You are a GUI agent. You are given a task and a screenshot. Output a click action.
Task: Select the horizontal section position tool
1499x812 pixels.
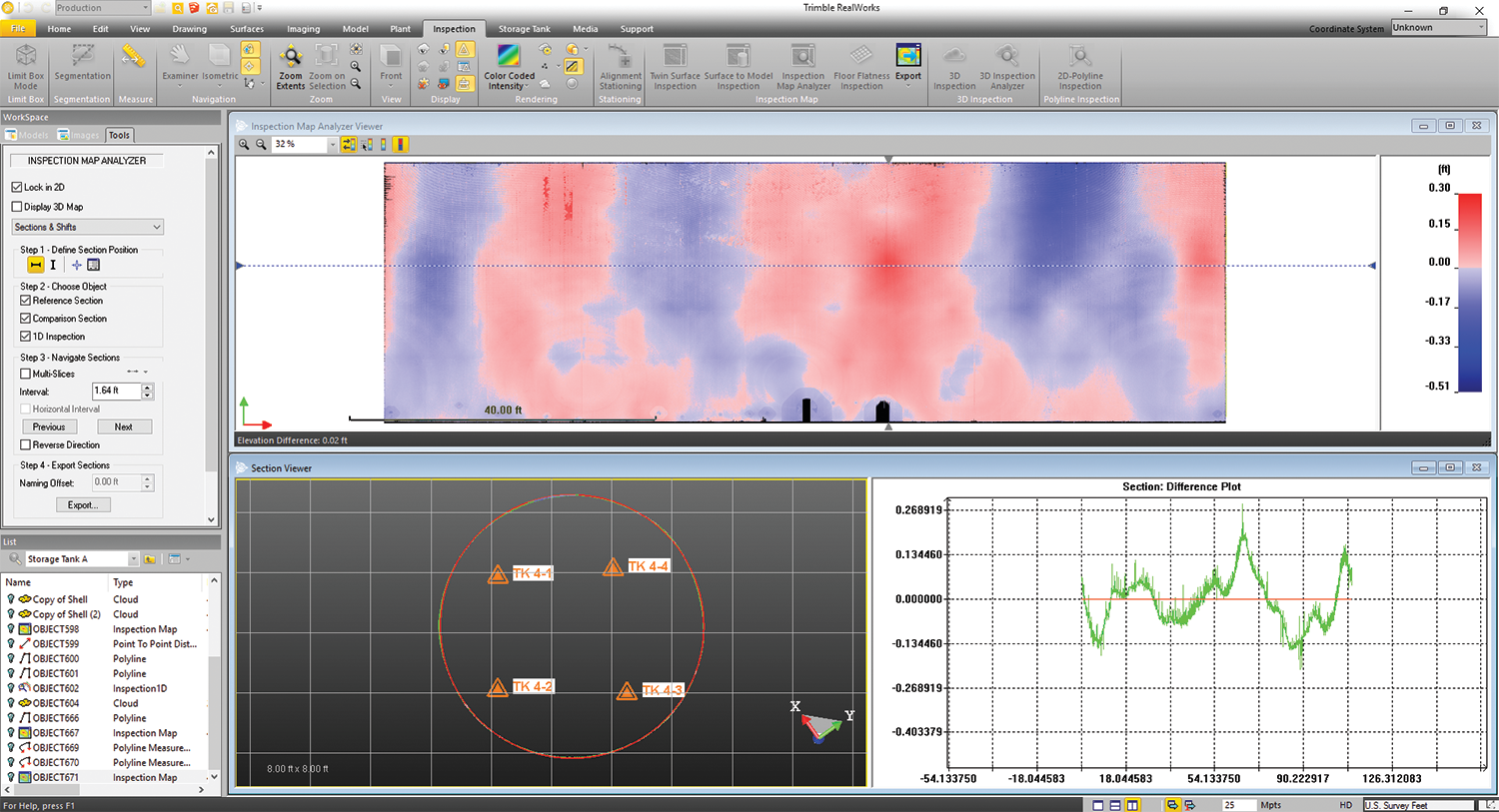36,265
